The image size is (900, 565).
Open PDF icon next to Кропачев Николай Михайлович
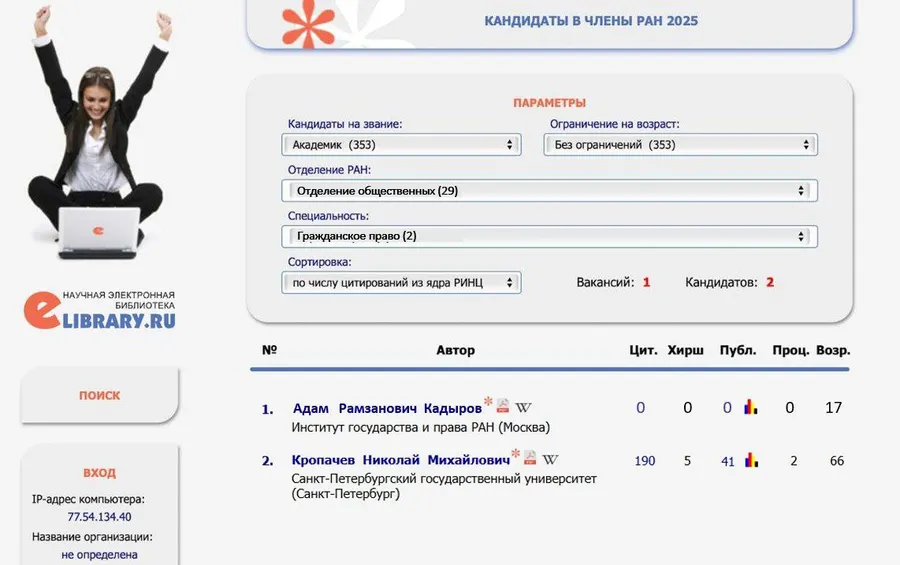(530, 458)
